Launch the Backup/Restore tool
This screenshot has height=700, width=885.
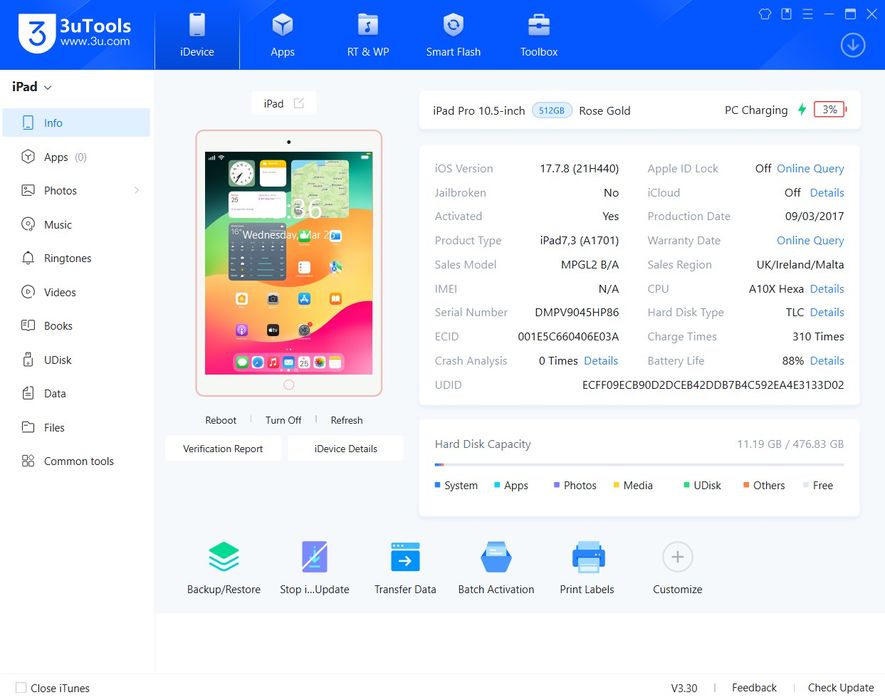coord(224,568)
